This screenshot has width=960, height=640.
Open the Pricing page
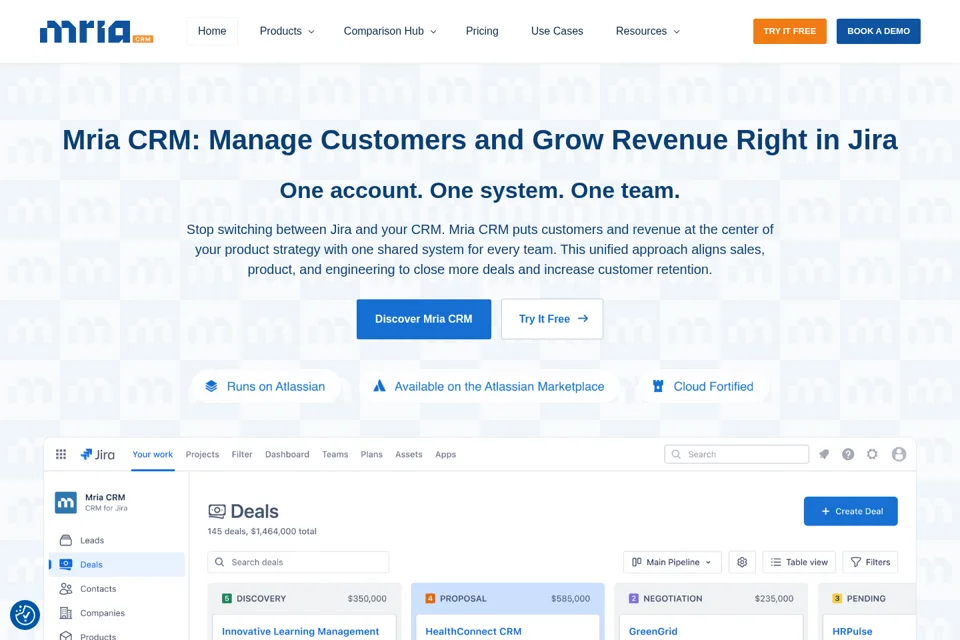[482, 31]
